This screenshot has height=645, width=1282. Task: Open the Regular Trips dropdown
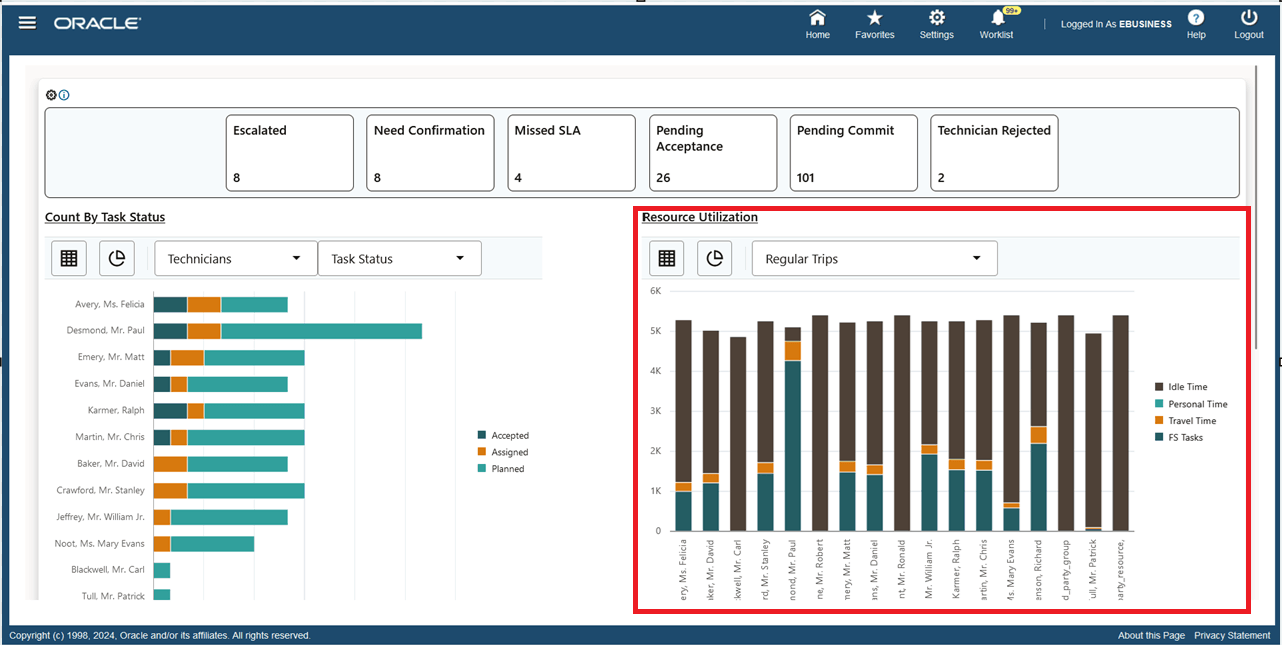[873, 258]
